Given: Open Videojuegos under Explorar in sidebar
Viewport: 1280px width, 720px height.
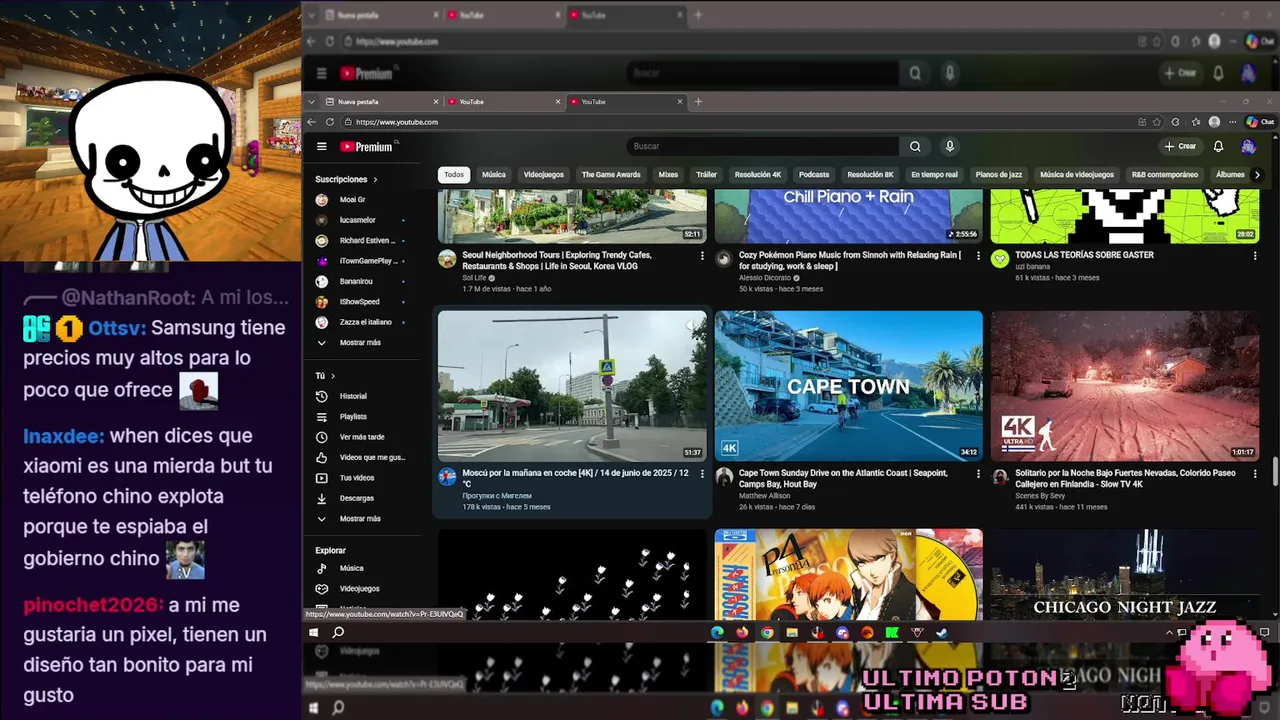Looking at the screenshot, I should click(x=359, y=589).
